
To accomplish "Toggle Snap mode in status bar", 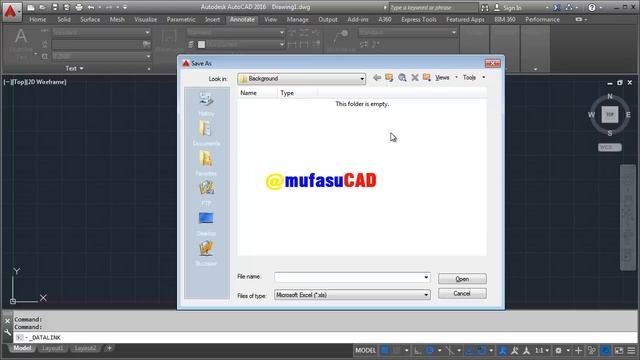I will point(397,350).
